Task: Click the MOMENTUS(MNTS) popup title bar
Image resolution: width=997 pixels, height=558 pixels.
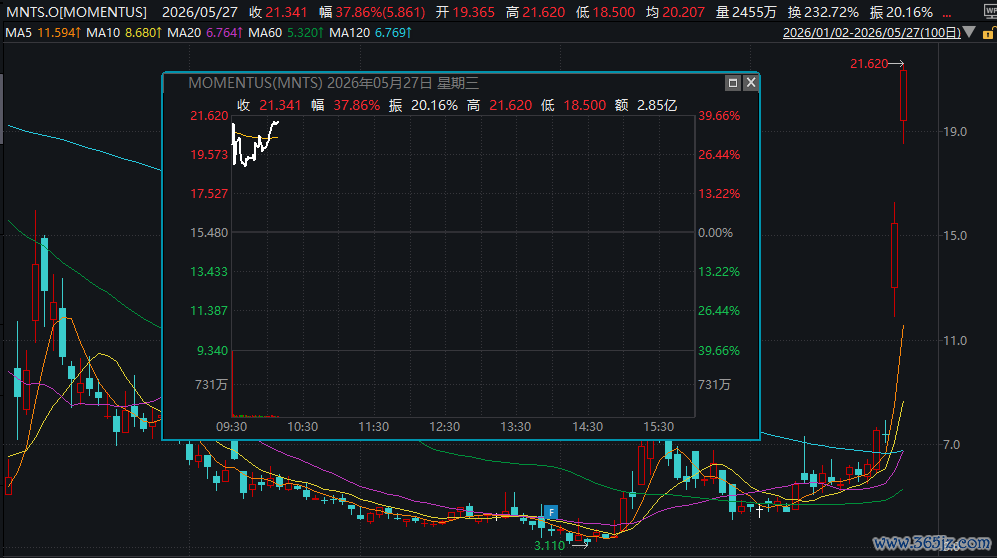Action: coord(444,83)
